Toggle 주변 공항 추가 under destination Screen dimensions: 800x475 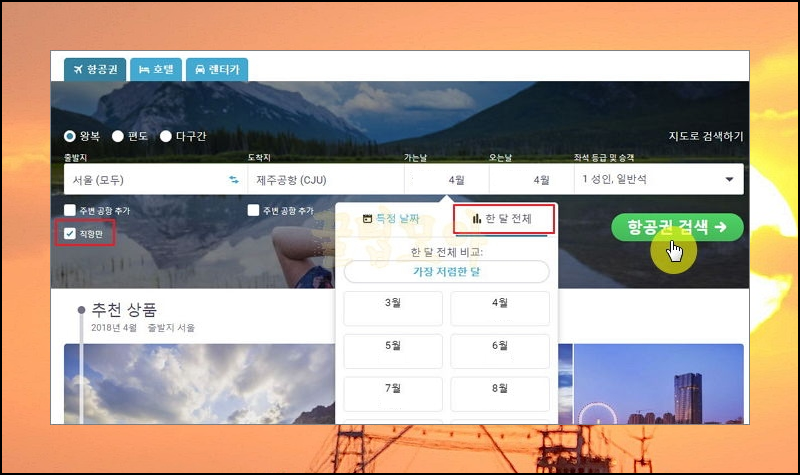click(x=254, y=210)
